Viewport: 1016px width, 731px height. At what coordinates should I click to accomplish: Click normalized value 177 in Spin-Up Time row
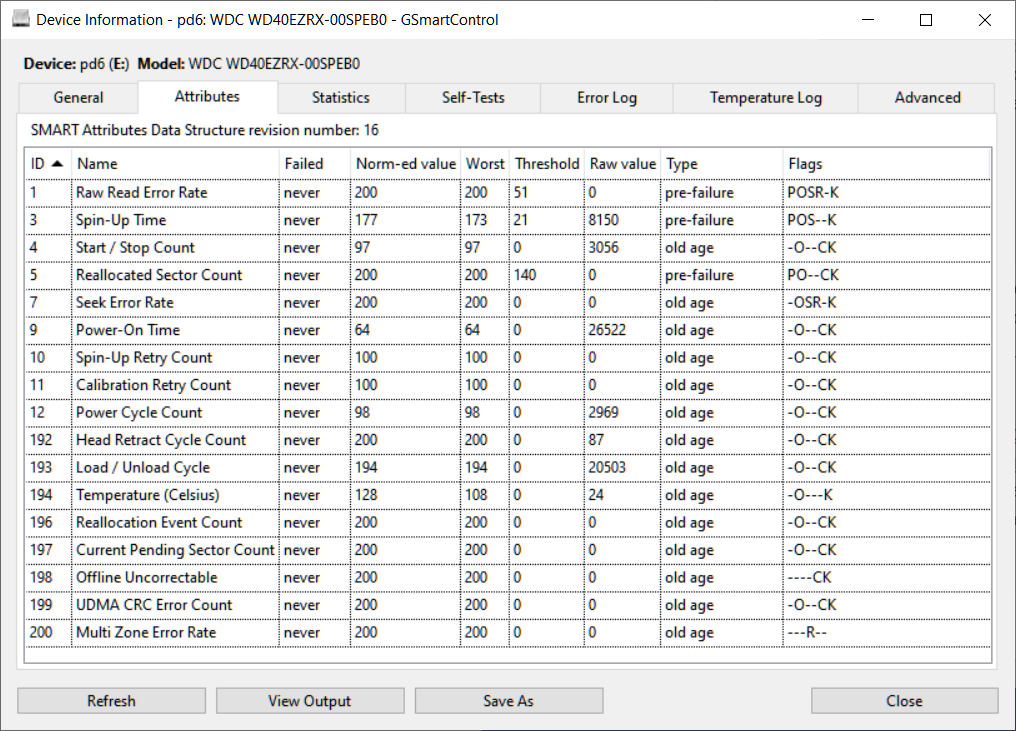coord(366,220)
